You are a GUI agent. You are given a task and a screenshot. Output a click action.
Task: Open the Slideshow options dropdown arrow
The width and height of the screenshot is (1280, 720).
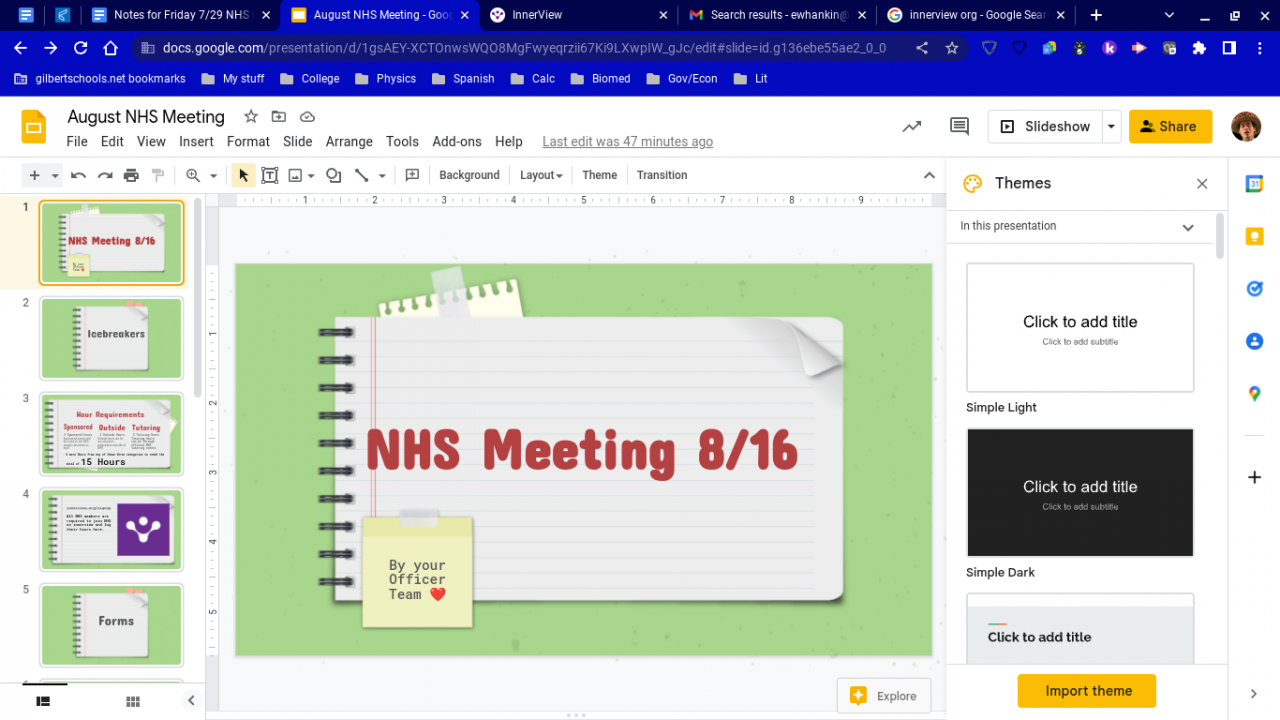coord(1110,127)
